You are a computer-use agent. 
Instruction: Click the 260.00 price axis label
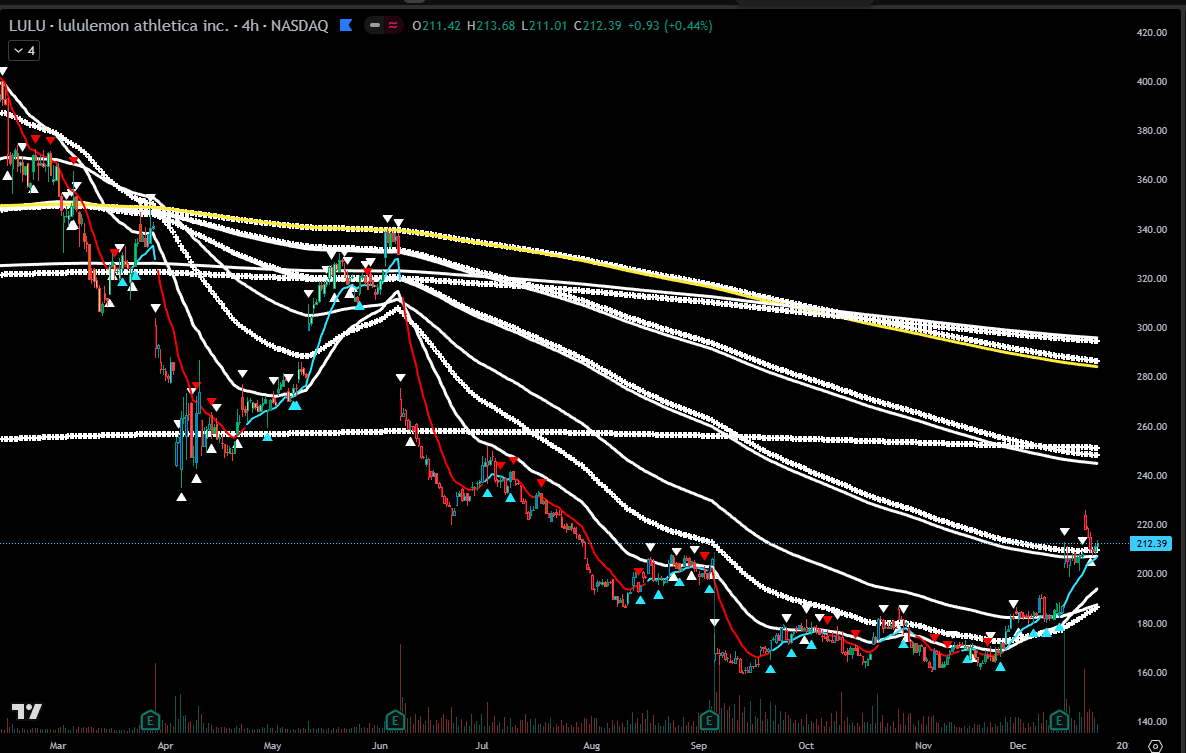(1152, 426)
